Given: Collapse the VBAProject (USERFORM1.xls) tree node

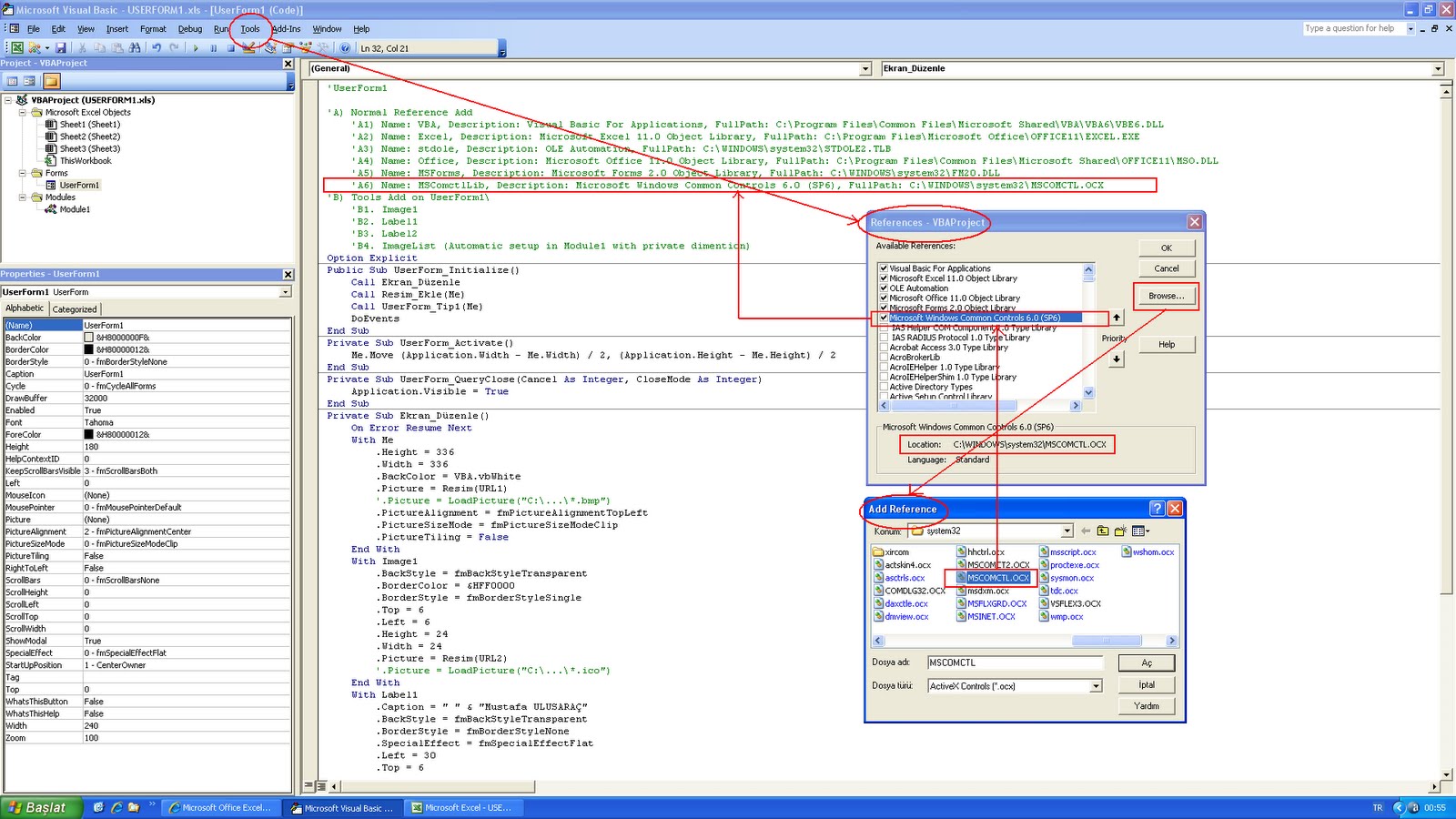Looking at the screenshot, I should point(8,100).
